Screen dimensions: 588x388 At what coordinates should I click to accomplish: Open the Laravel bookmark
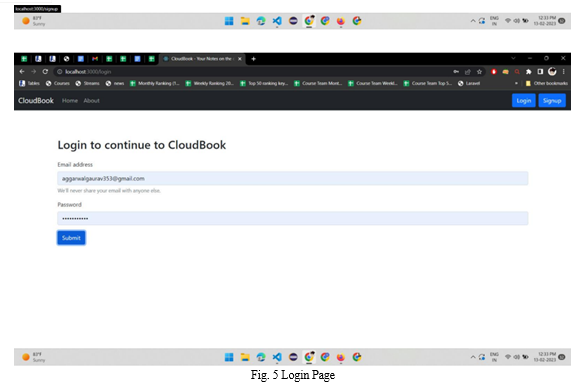[x=469, y=83]
